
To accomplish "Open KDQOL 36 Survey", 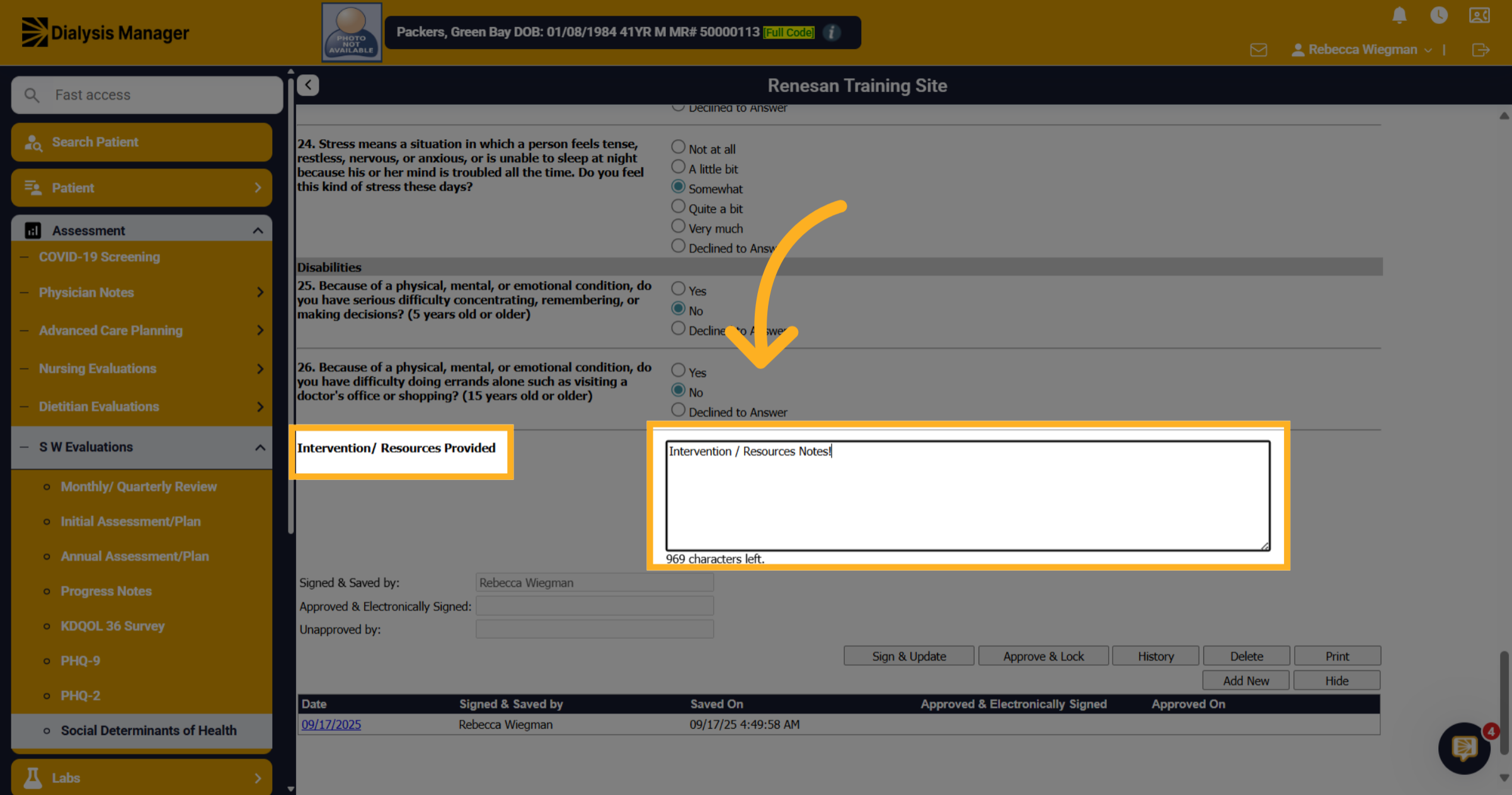I will pos(113,626).
